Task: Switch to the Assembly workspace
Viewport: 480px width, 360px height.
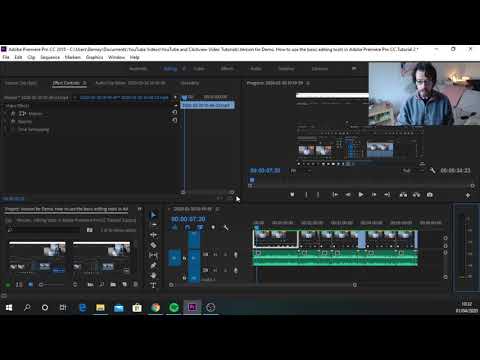Action: pyautogui.click(x=138, y=69)
